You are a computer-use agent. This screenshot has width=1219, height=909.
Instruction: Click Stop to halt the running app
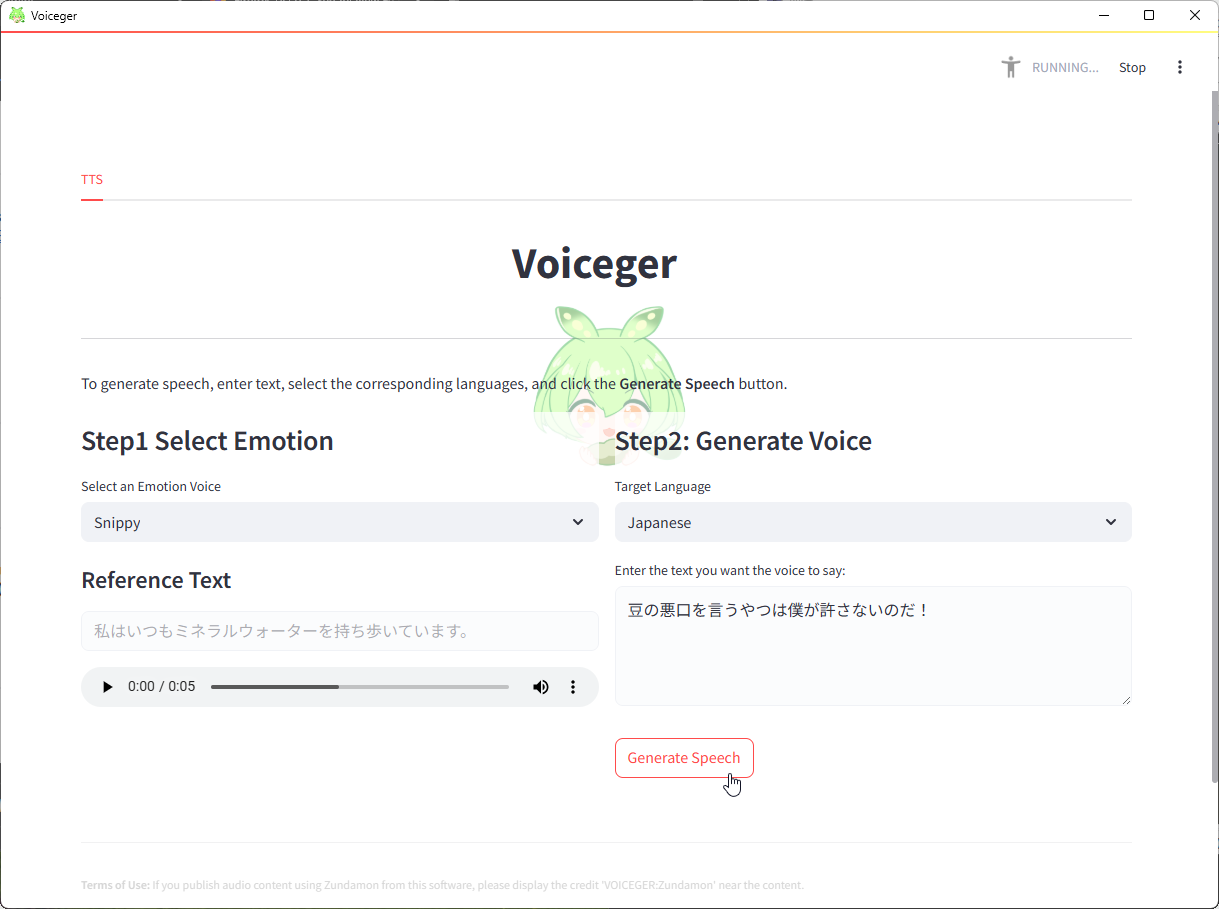[x=1132, y=66]
